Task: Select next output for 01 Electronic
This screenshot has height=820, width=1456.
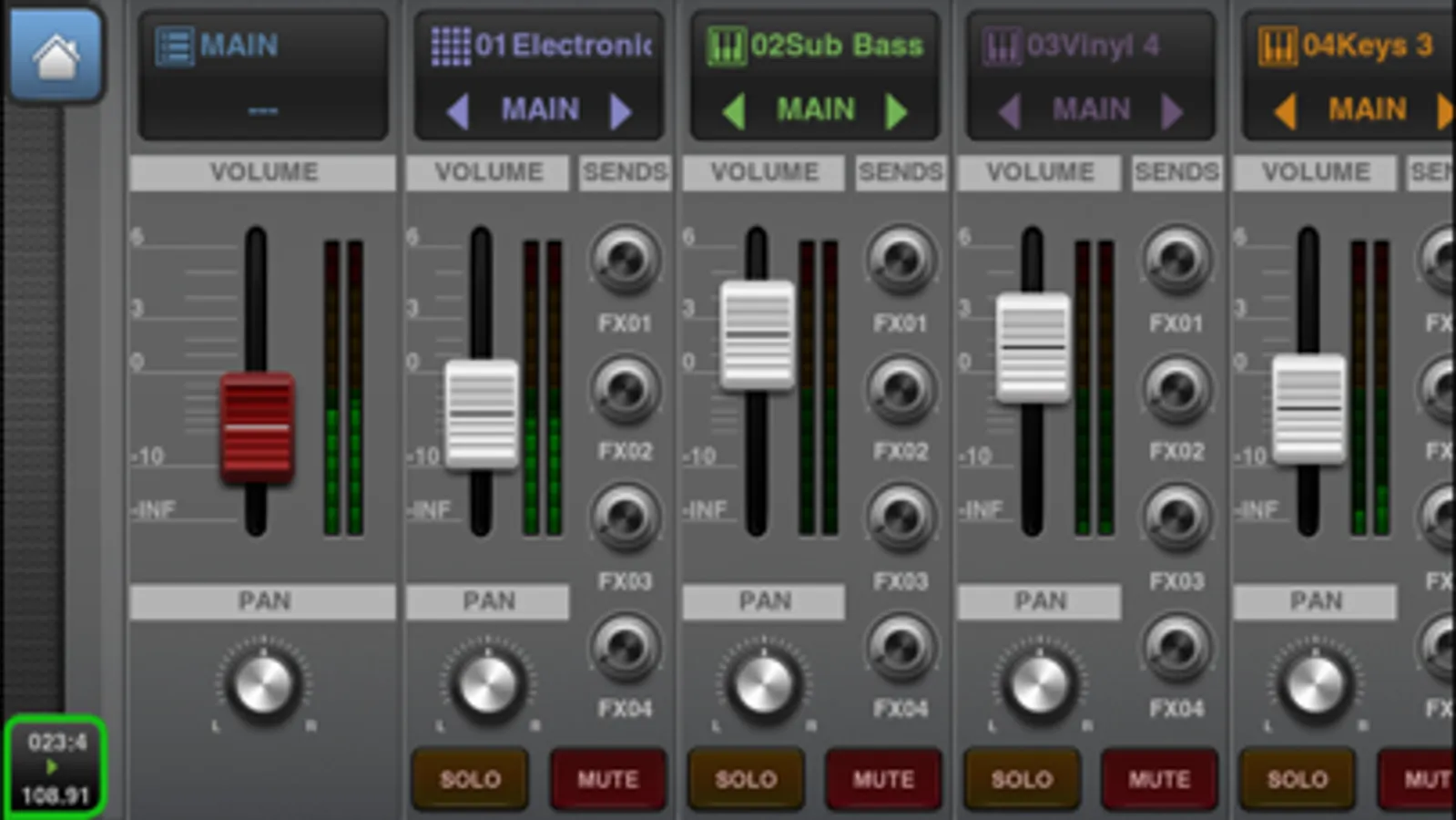Action: pos(621,111)
